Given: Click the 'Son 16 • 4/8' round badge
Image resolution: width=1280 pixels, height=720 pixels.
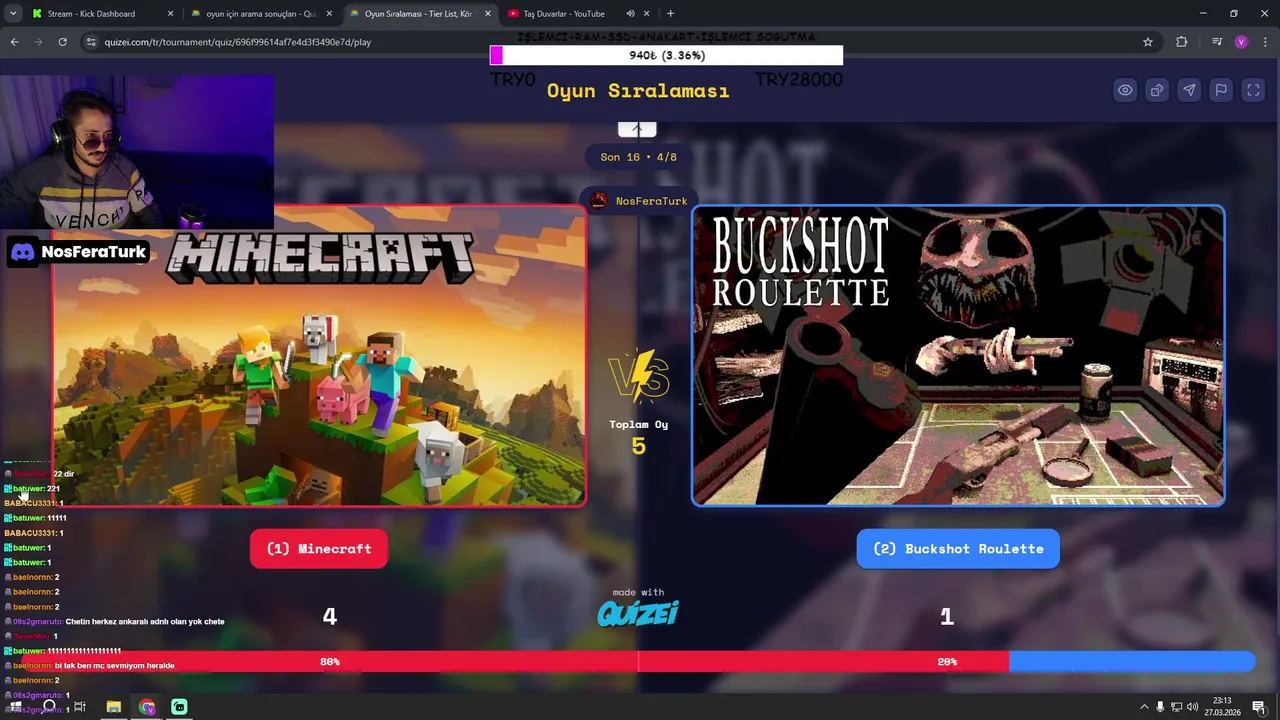Looking at the screenshot, I should (x=638, y=157).
